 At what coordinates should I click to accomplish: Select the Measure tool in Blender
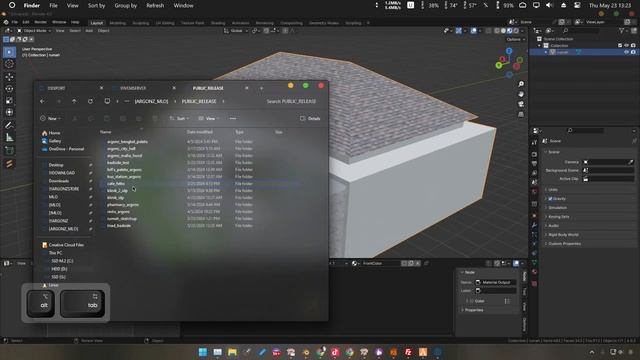[x=9, y=138]
